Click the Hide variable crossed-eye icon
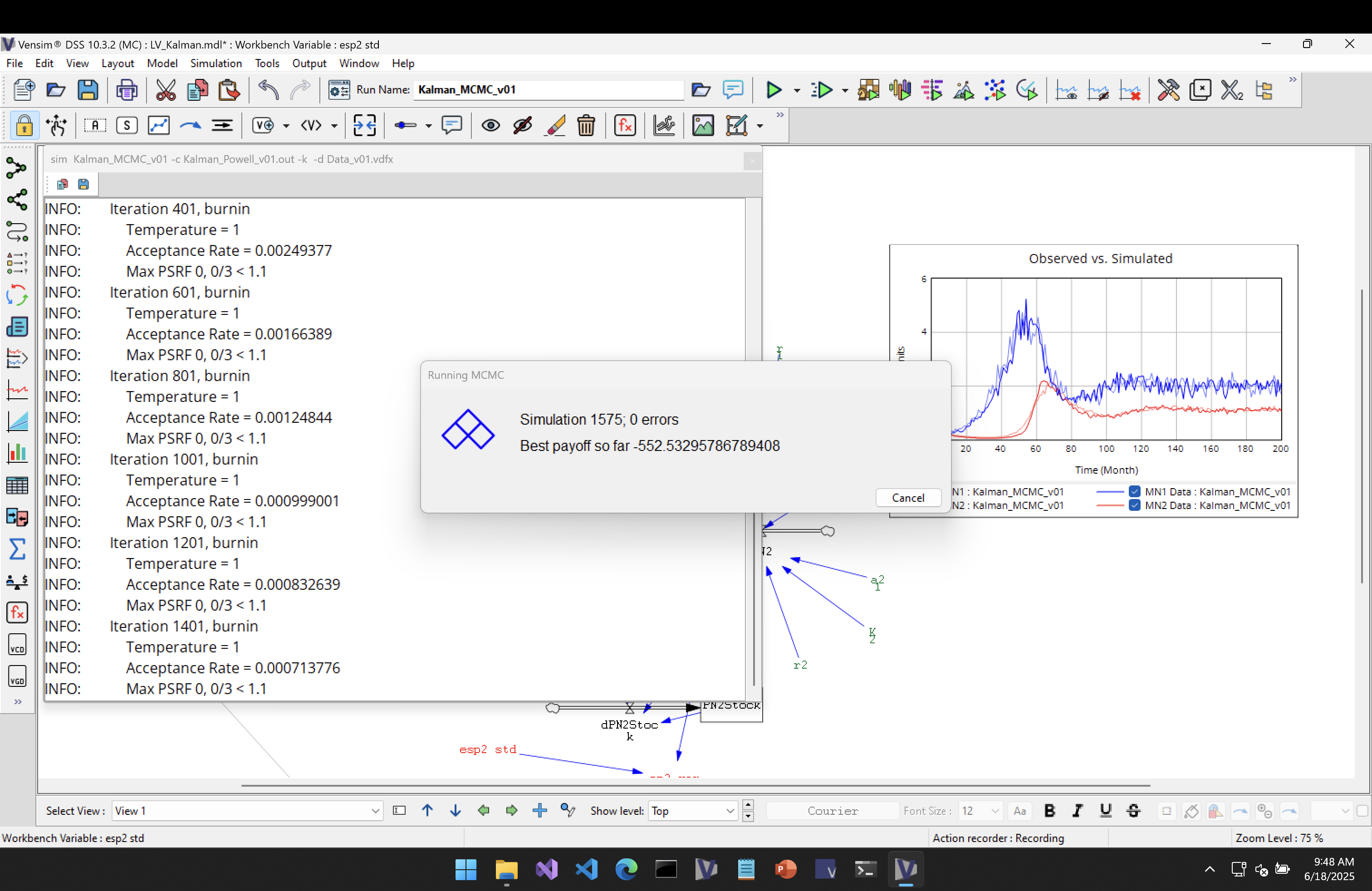The image size is (1372, 891). [522, 125]
